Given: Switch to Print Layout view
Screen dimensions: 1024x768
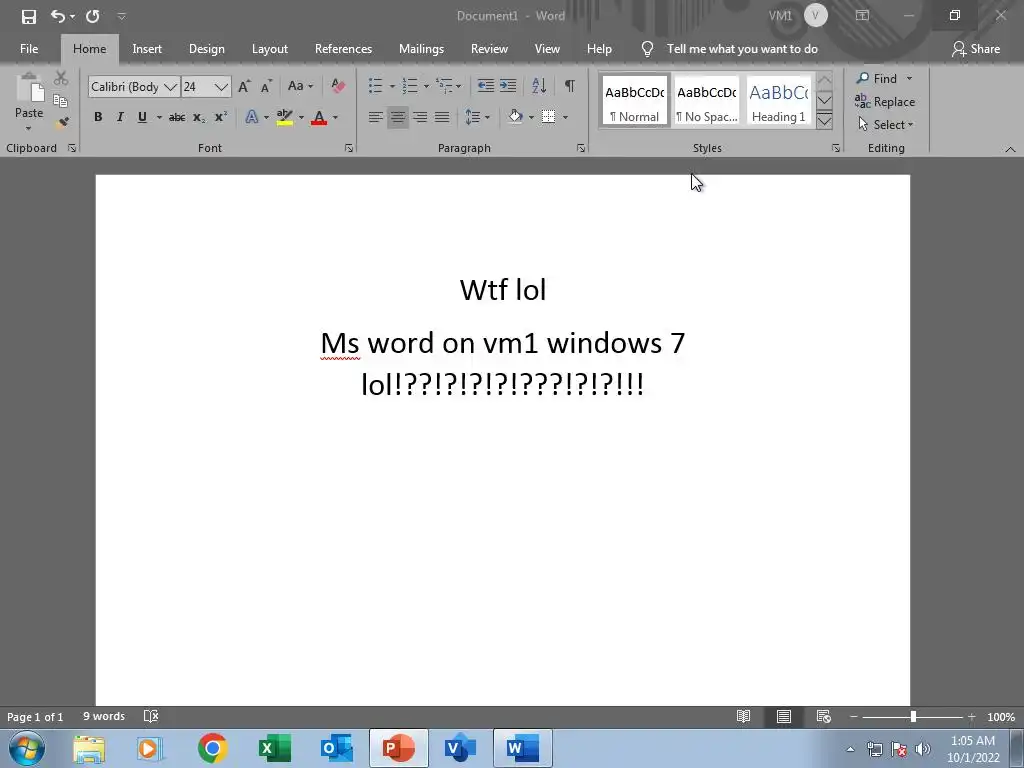Looking at the screenshot, I should [x=784, y=716].
